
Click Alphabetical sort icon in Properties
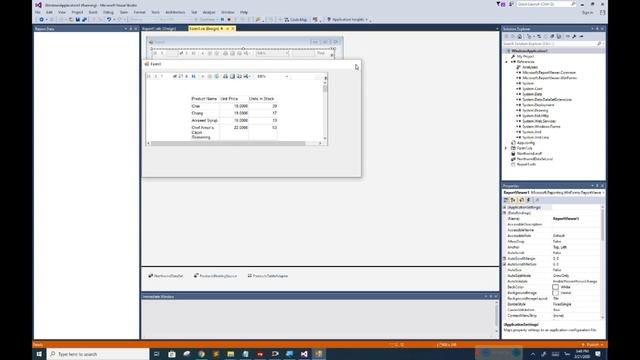click(513, 200)
